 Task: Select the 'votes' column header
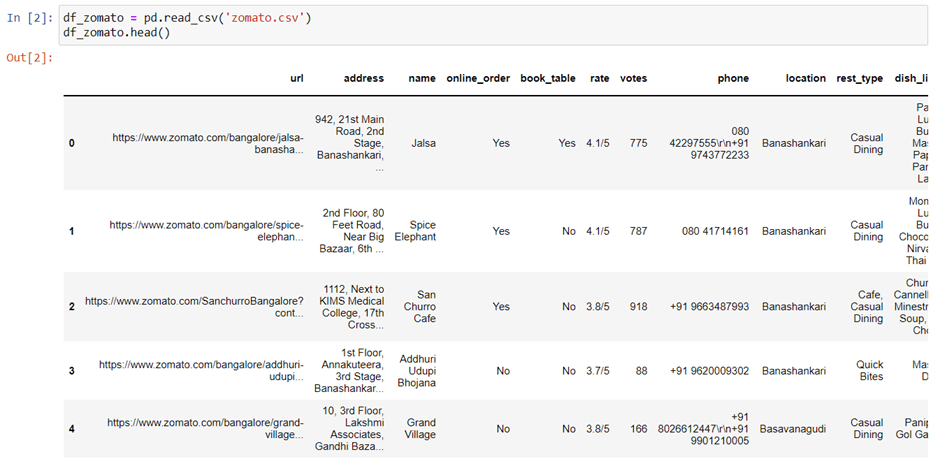[x=634, y=78]
